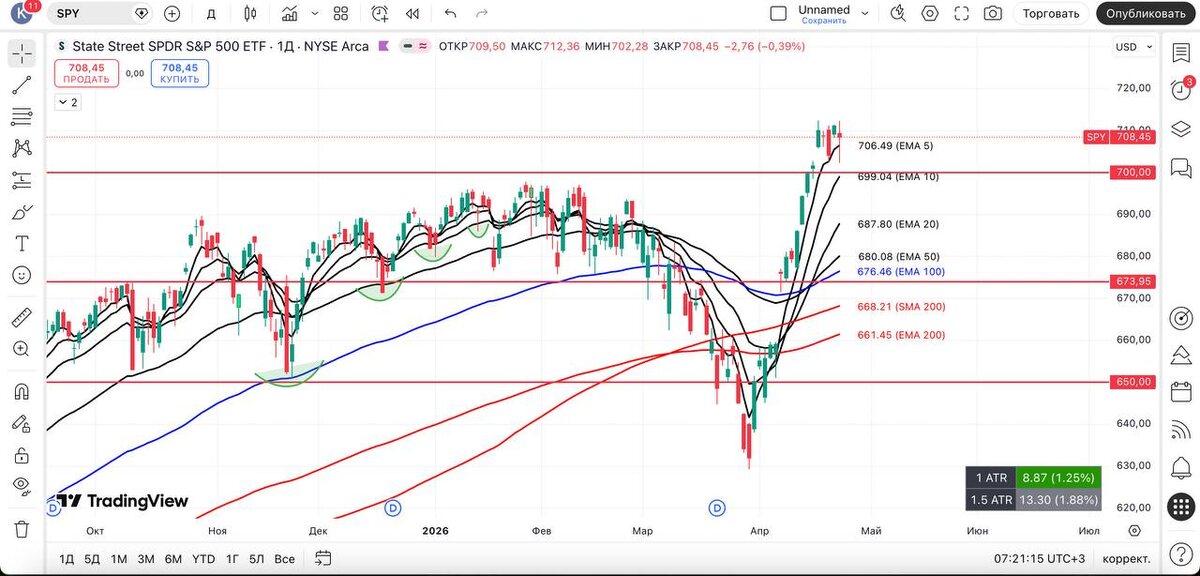Open the chats speech bubble panel
This screenshot has height=576, width=1200.
(1182, 166)
